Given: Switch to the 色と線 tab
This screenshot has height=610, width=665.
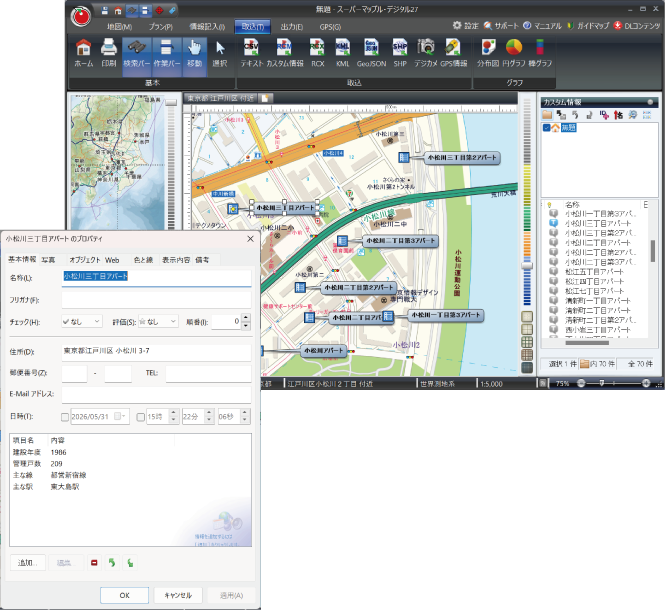Looking at the screenshot, I should pyautogui.click(x=143, y=260).
